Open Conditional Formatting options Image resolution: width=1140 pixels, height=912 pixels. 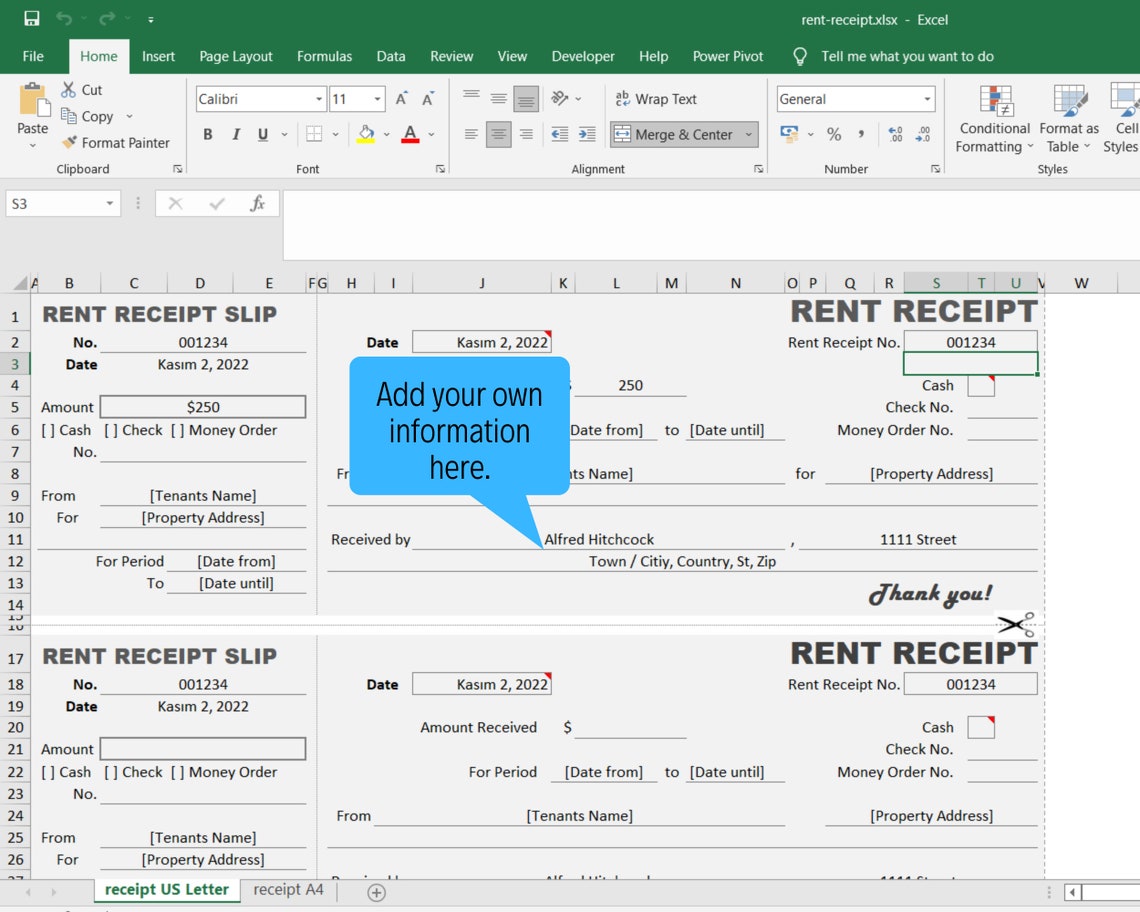click(993, 120)
